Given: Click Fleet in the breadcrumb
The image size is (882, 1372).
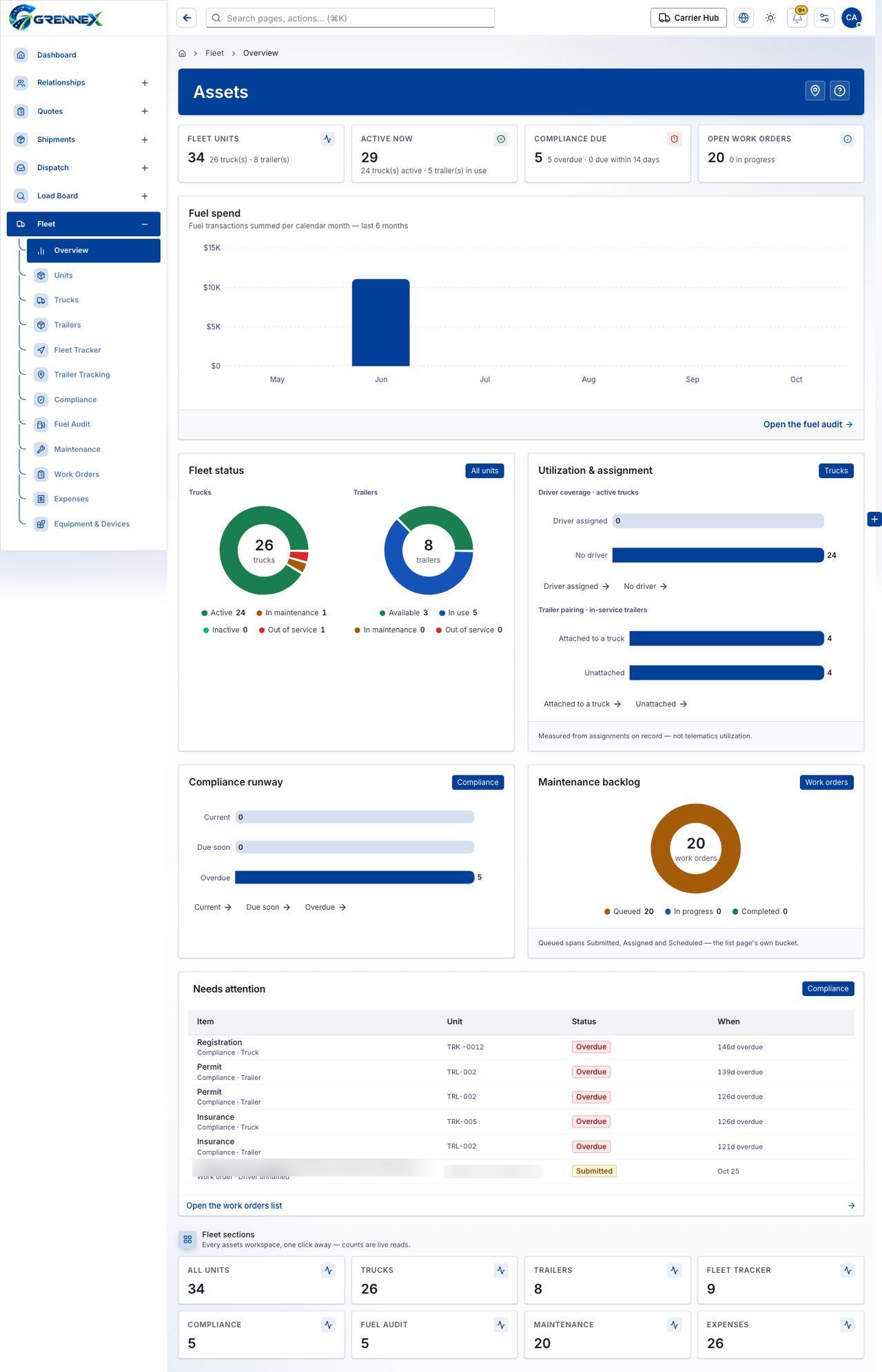Looking at the screenshot, I should coord(214,53).
